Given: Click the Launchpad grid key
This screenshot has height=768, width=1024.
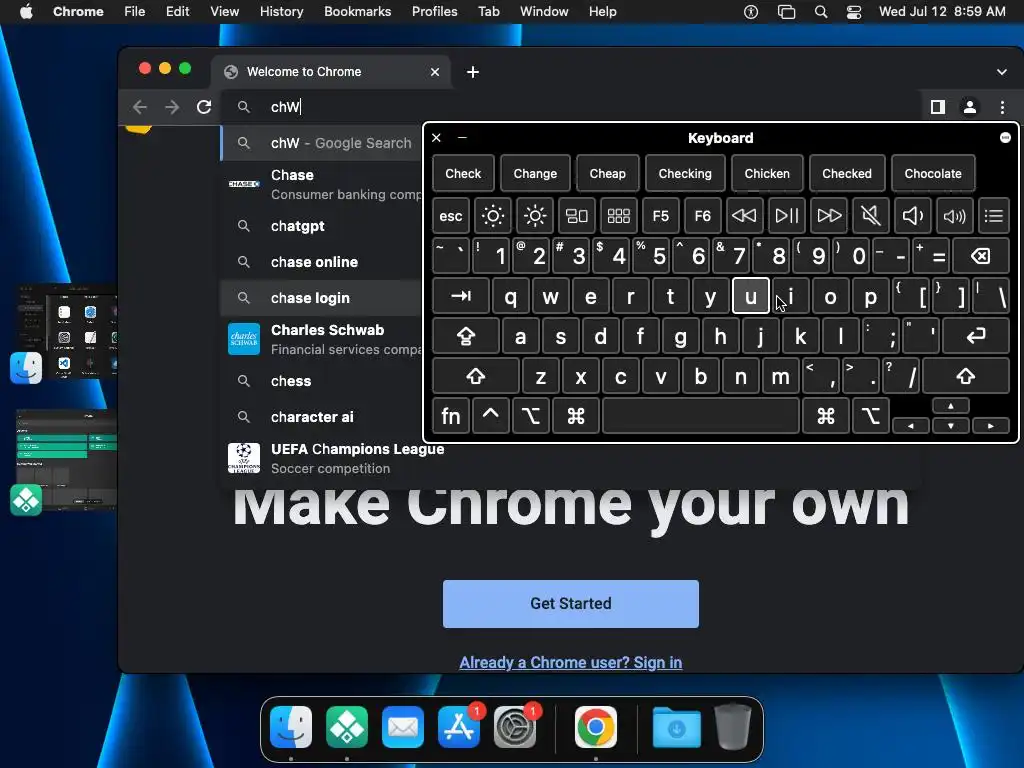Looking at the screenshot, I should click(618, 216).
